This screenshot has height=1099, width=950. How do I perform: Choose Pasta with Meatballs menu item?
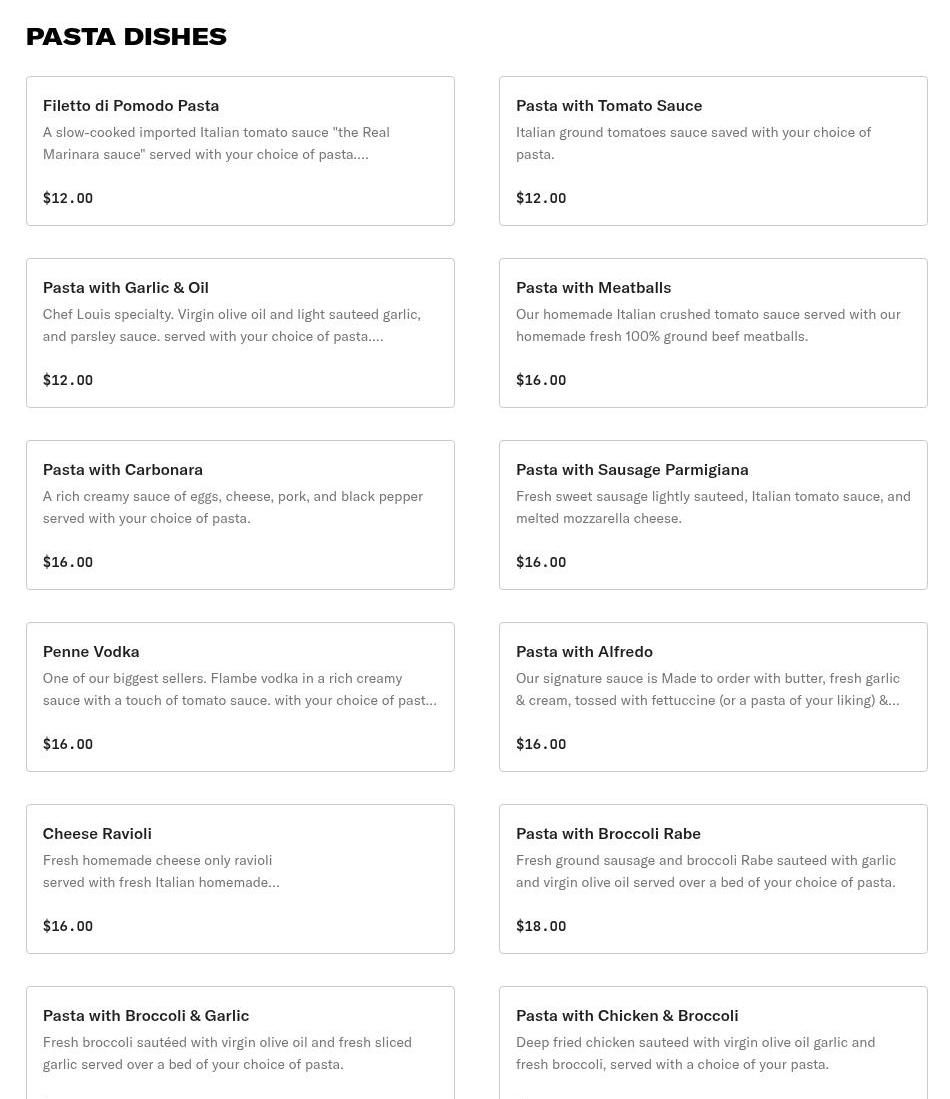713,333
